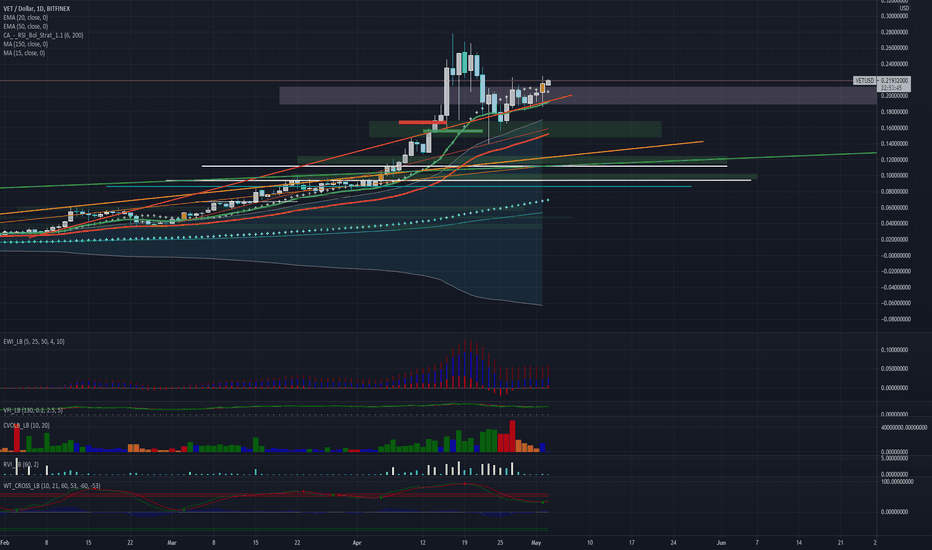The image size is (932, 550).
Task: Click the 12 date label on time axis
Action: 423,542
